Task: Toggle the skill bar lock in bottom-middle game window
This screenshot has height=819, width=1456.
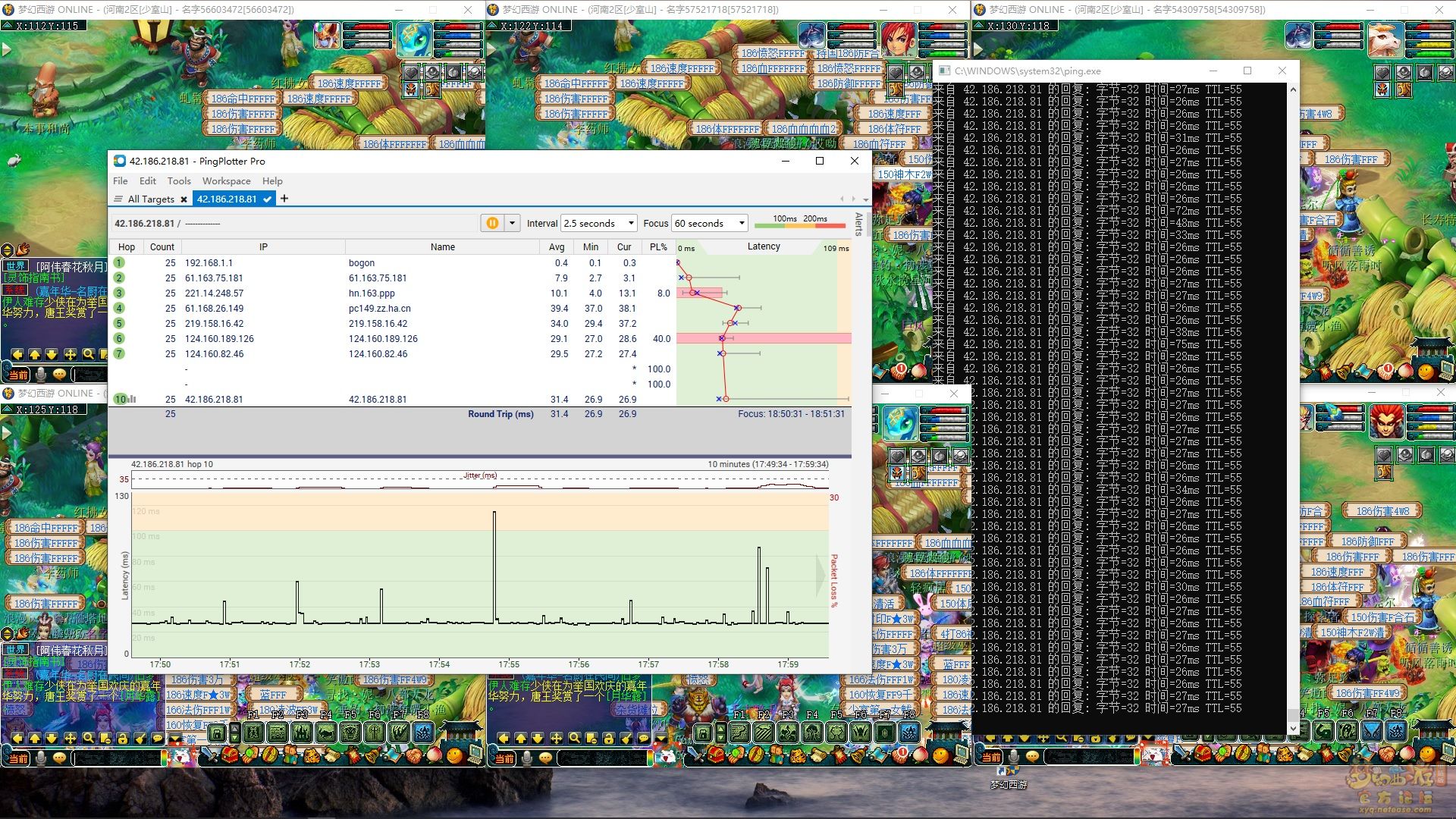Action: pyautogui.click(x=703, y=733)
